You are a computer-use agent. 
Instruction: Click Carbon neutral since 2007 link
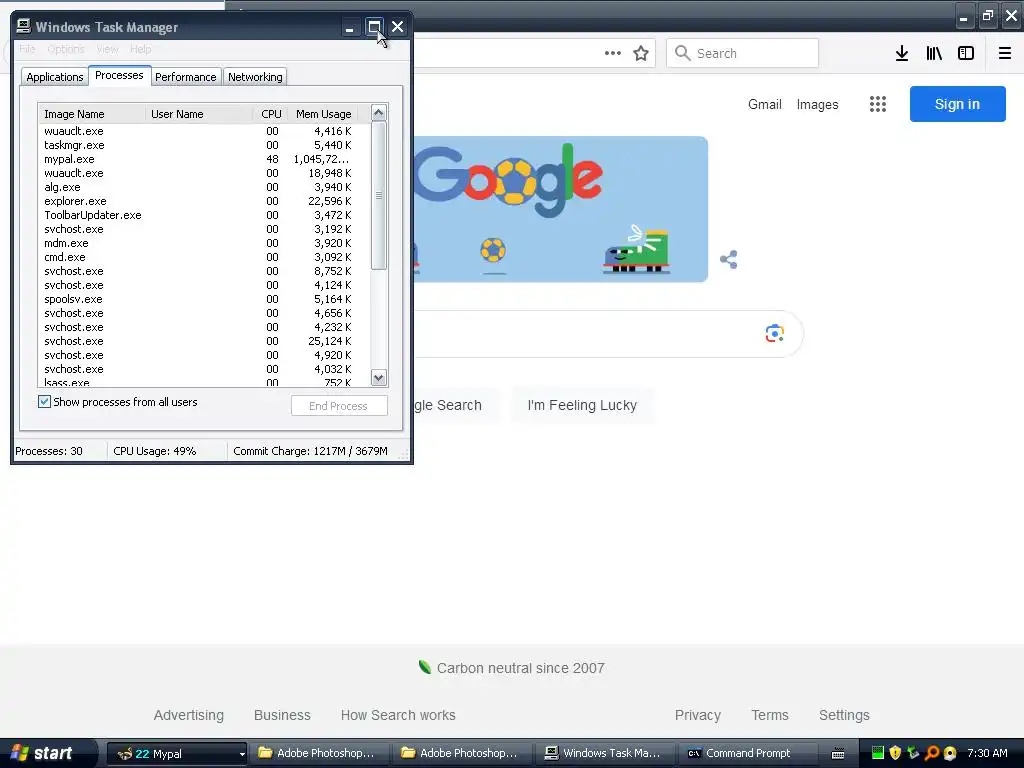[x=520, y=668]
